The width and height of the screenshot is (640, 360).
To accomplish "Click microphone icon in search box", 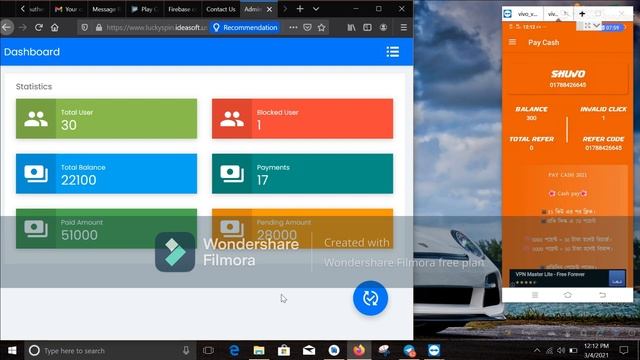I will click(x=186, y=350).
